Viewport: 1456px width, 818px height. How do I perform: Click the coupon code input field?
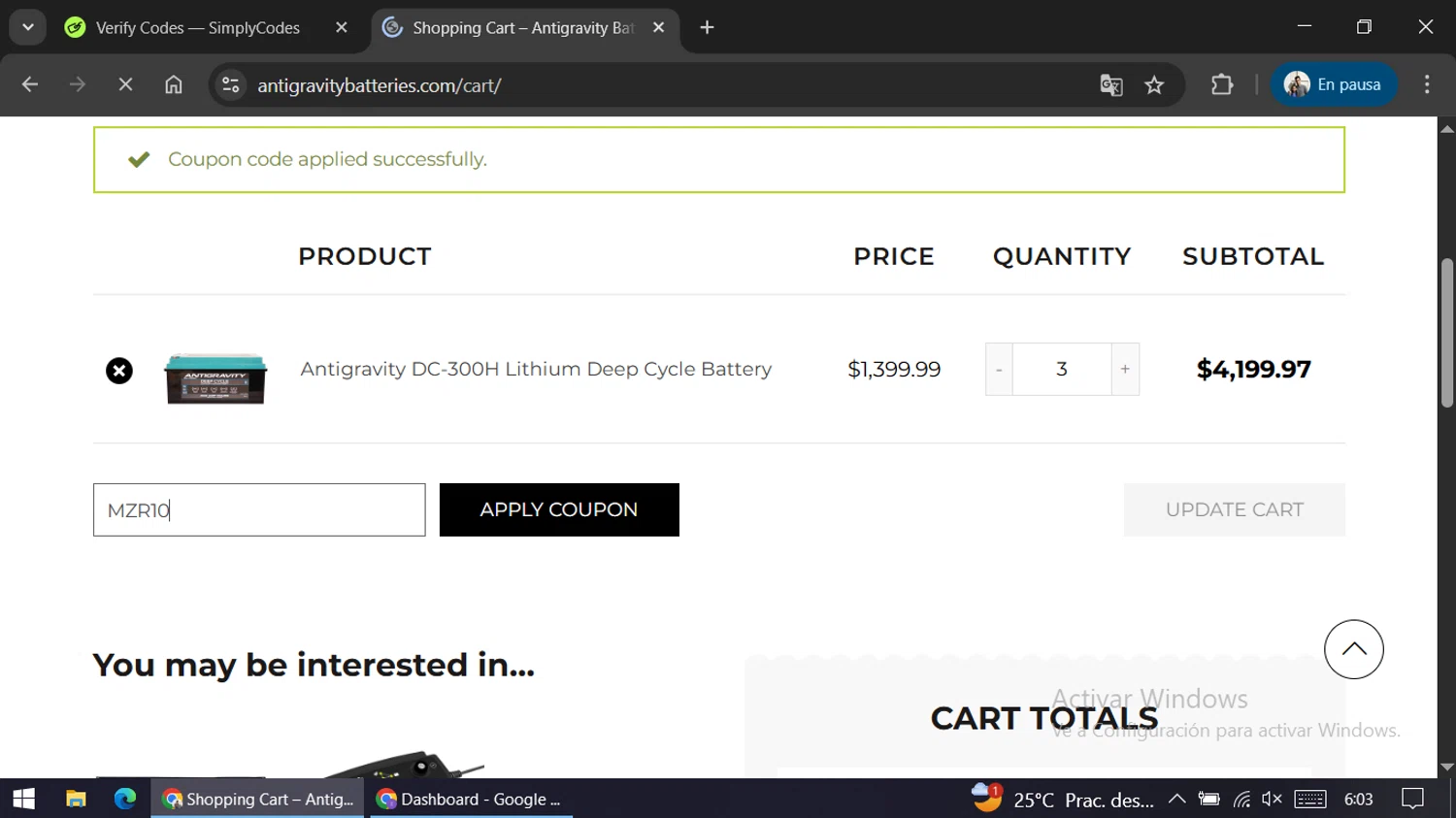[259, 509]
